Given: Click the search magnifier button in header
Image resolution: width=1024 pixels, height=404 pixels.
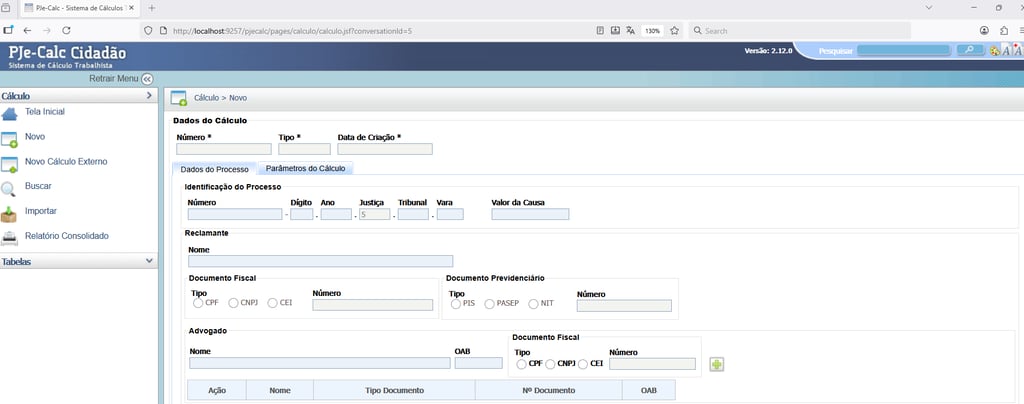Looking at the screenshot, I should [x=970, y=50].
